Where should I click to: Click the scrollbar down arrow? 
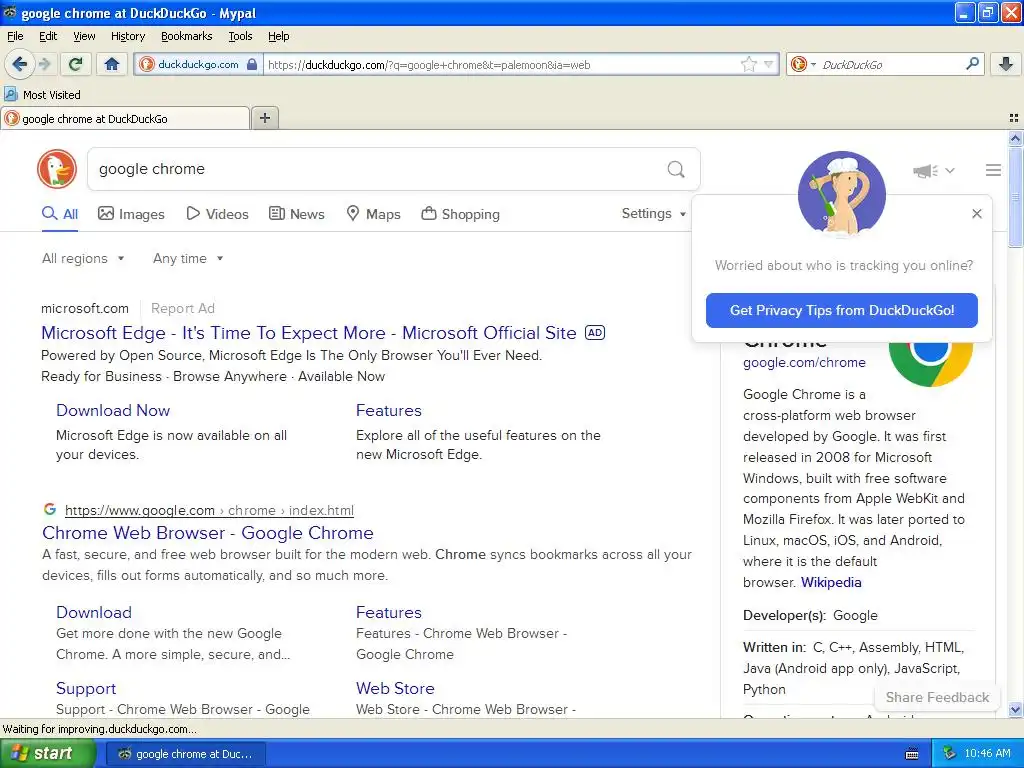point(1015,709)
